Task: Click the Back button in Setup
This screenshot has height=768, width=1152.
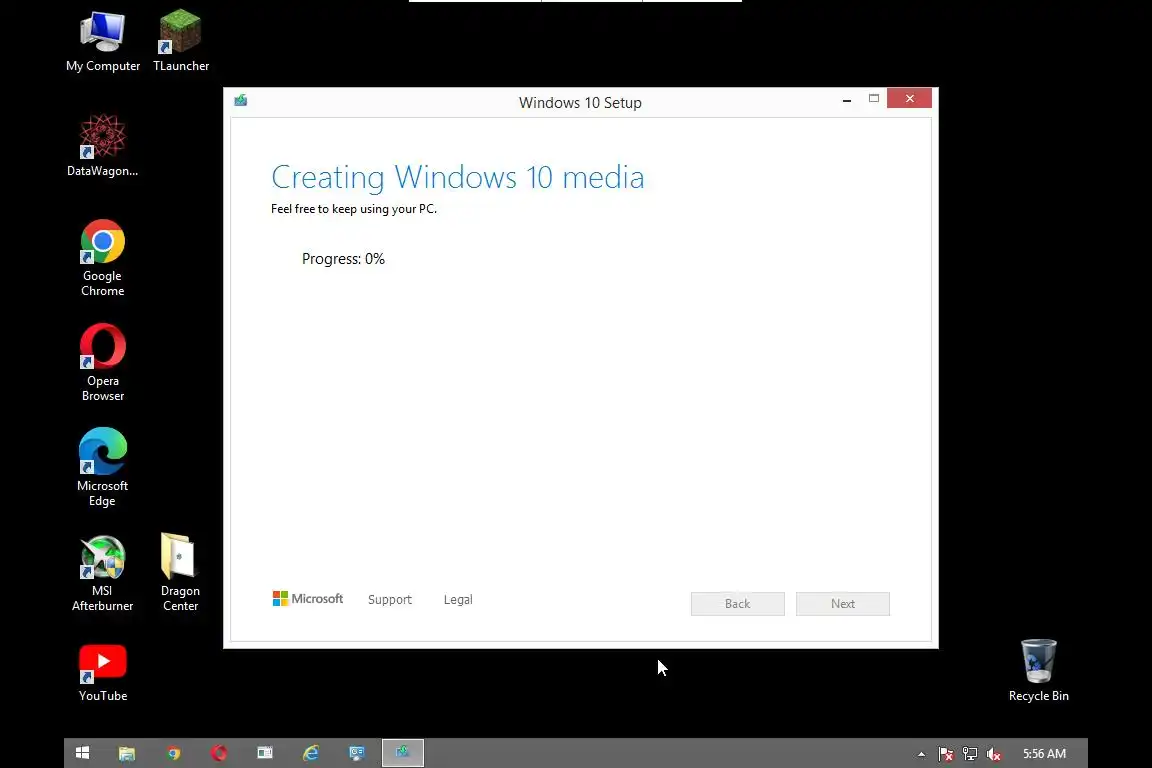Action: [x=738, y=604]
